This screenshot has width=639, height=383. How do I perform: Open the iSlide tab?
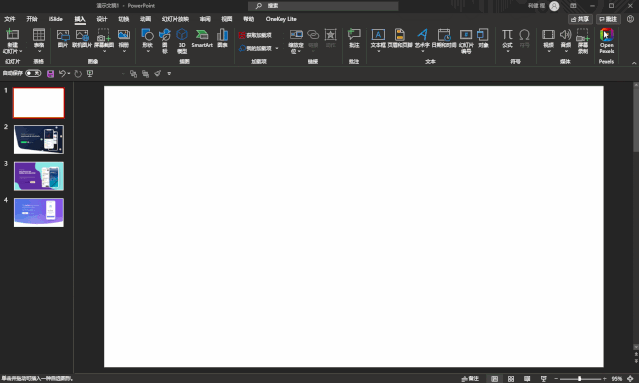(x=55, y=19)
